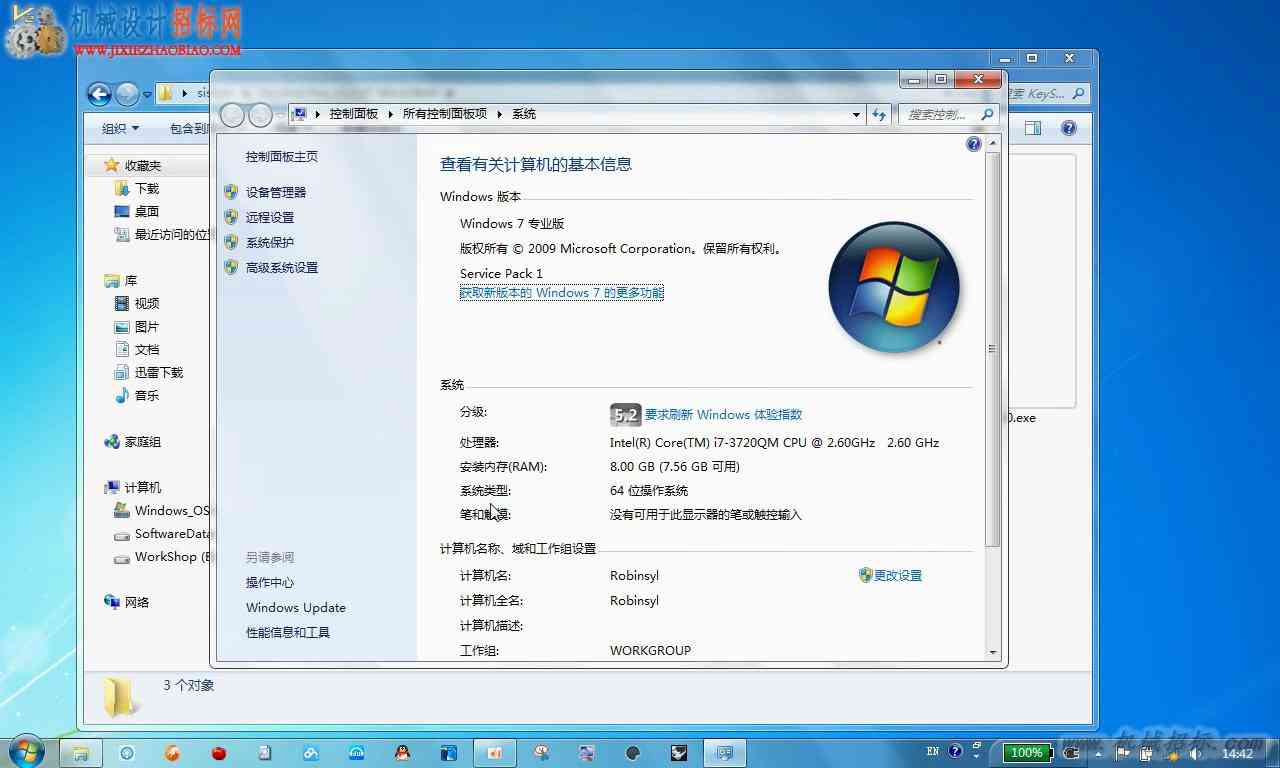1280x768 pixels.
Task: Click the volume speaker icon in tray
Action: pos(1194,752)
